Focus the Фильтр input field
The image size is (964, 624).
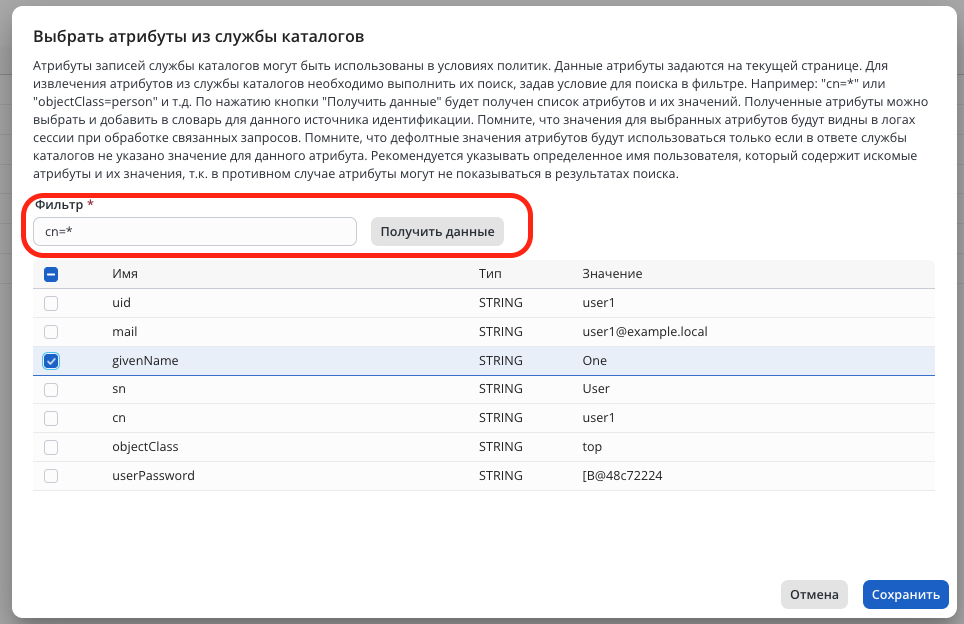click(x=194, y=232)
